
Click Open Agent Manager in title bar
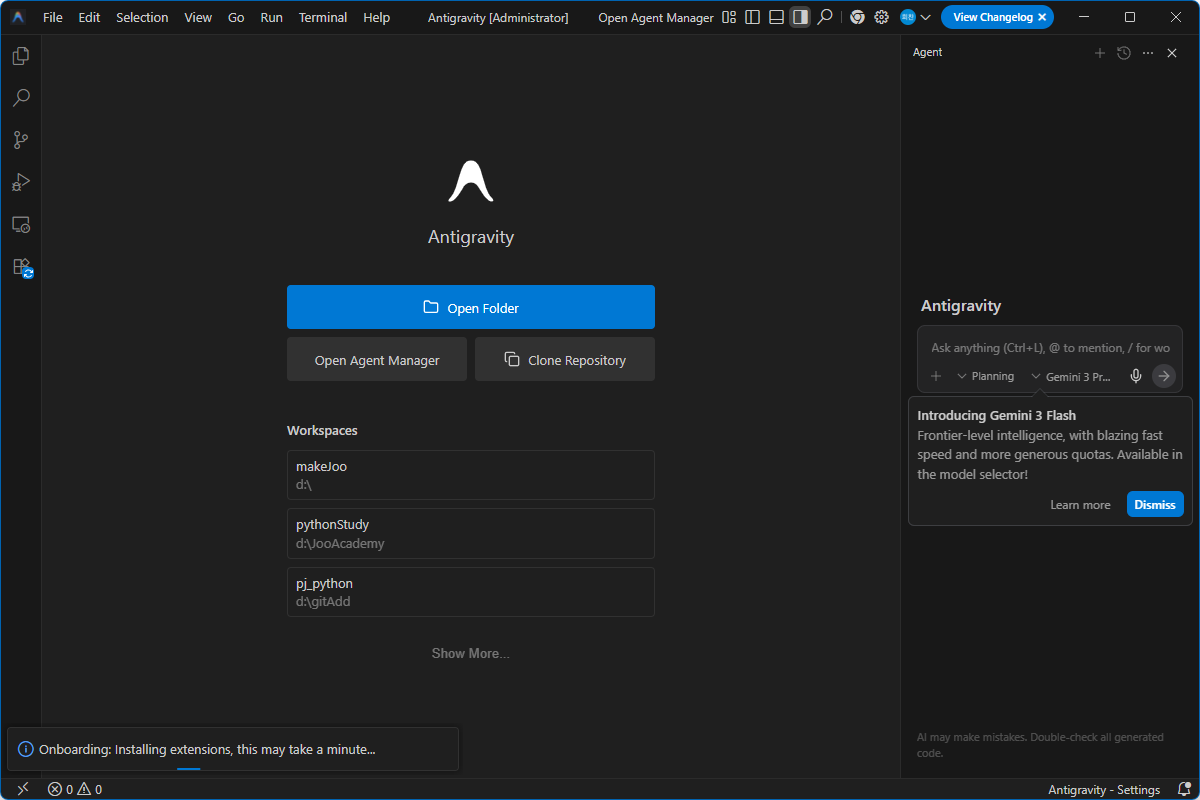[x=656, y=17]
